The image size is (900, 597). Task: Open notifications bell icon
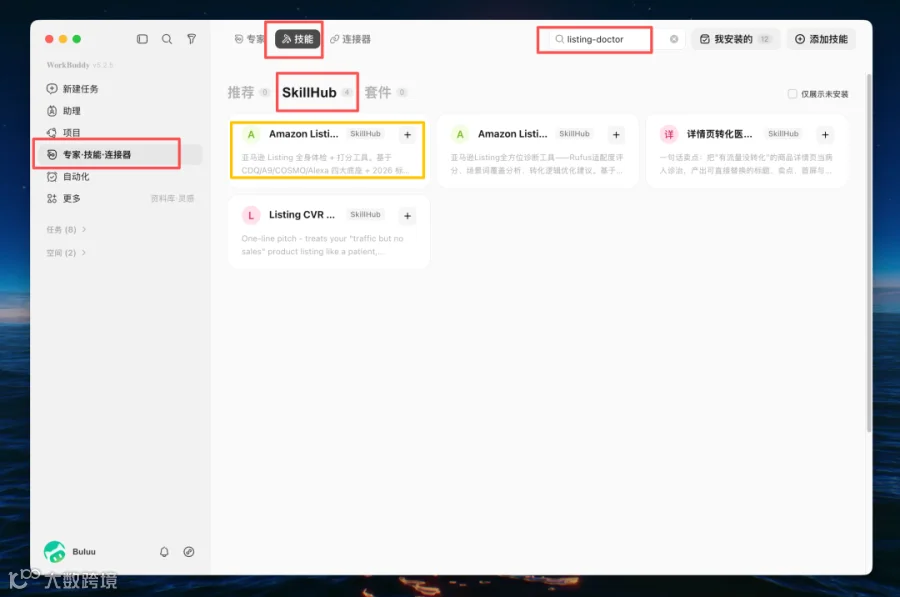point(164,552)
